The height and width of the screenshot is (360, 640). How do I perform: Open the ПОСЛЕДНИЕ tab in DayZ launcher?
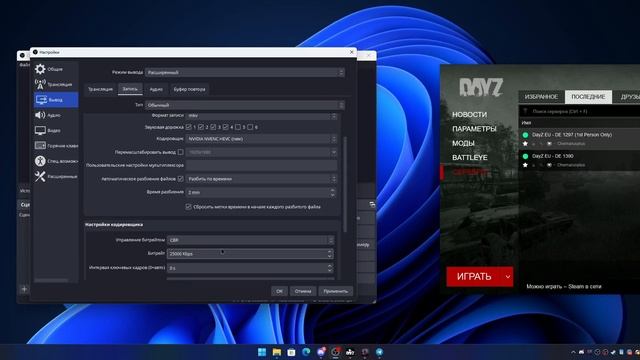tap(588, 97)
